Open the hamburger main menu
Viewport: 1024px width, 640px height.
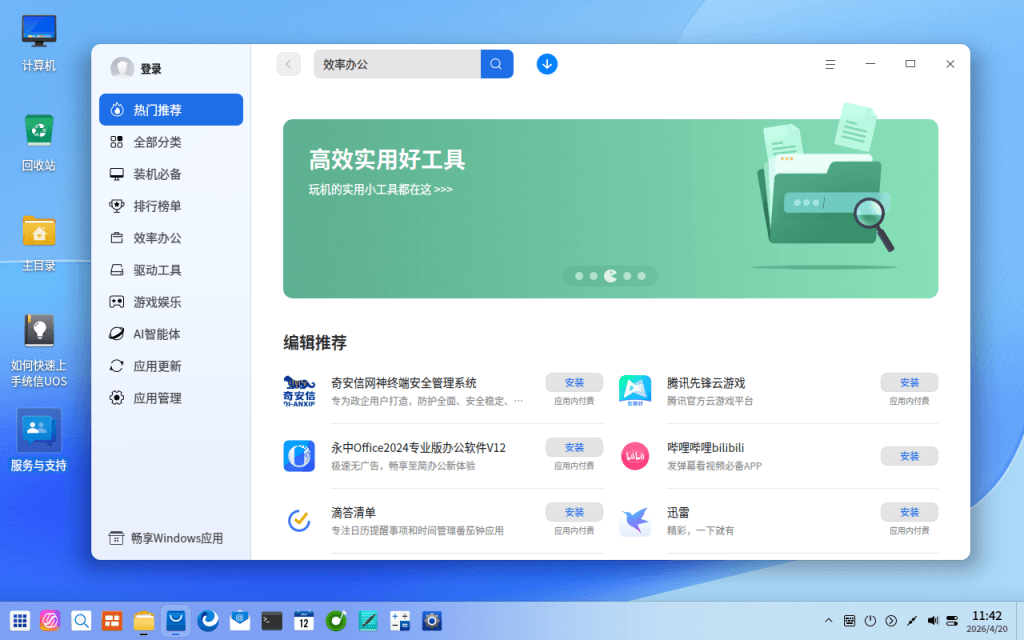pos(829,64)
